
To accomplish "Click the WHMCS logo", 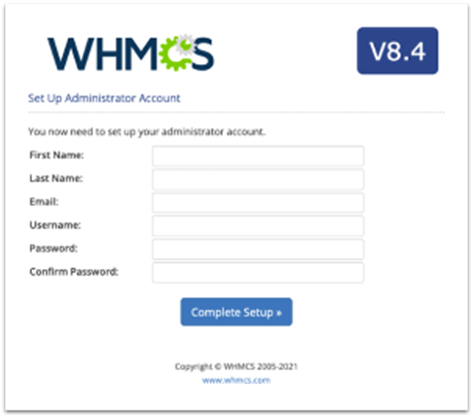I will click(x=131, y=53).
